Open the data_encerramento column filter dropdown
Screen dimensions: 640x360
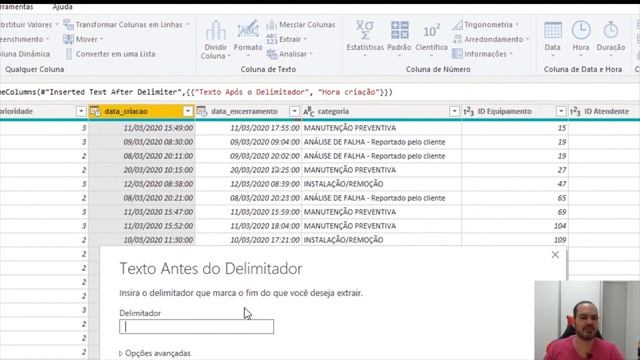[294, 111]
